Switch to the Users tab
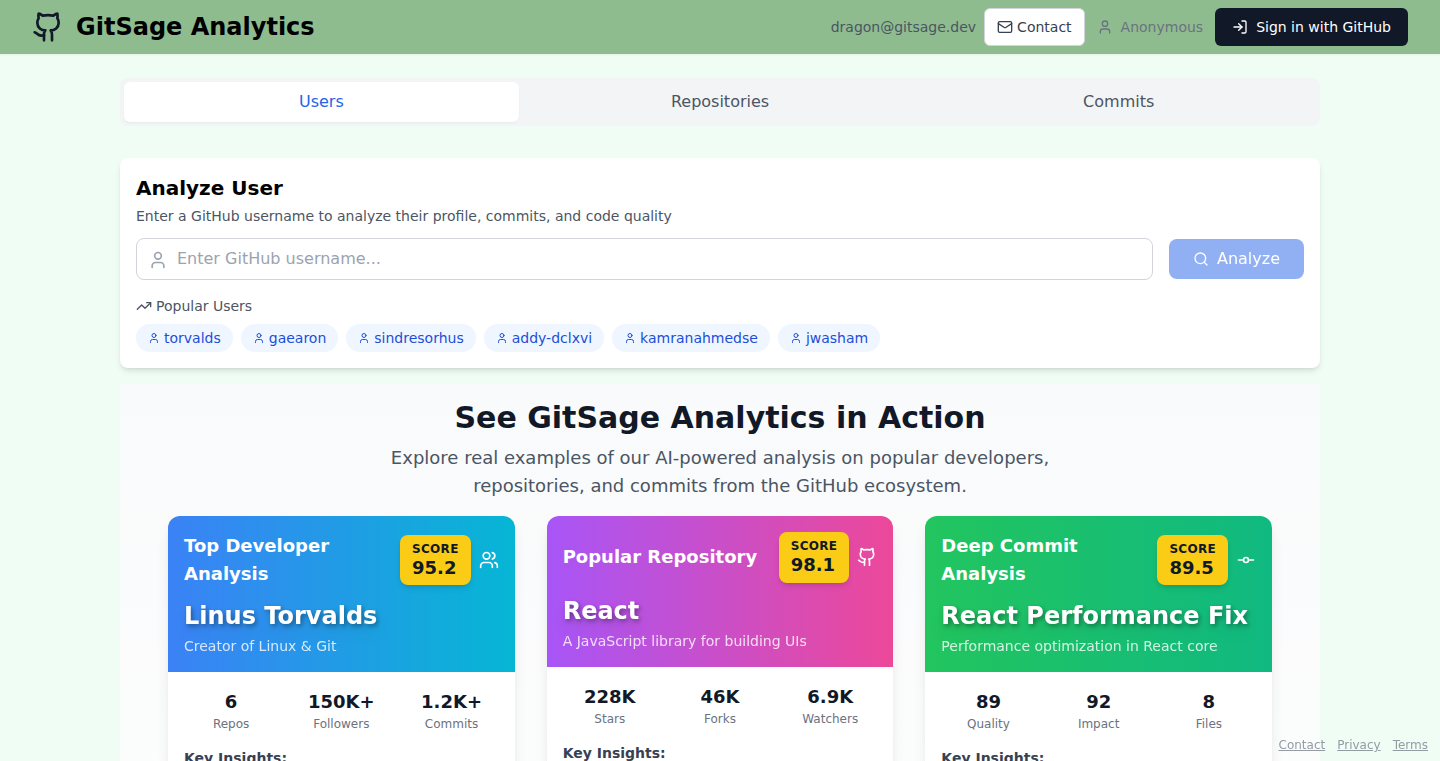The width and height of the screenshot is (1440, 761). (x=321, y=102)
